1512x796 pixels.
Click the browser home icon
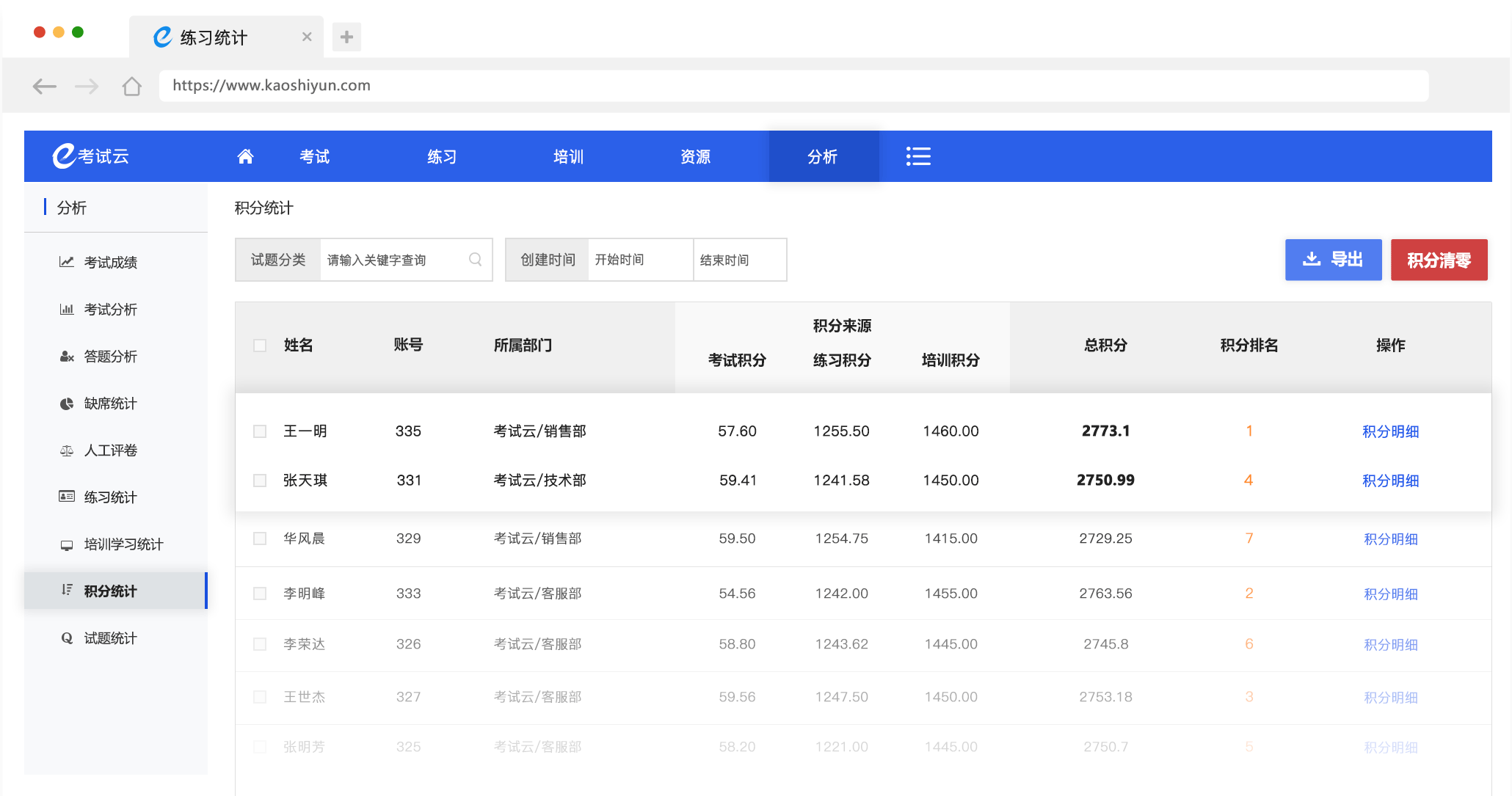(132, 86)
